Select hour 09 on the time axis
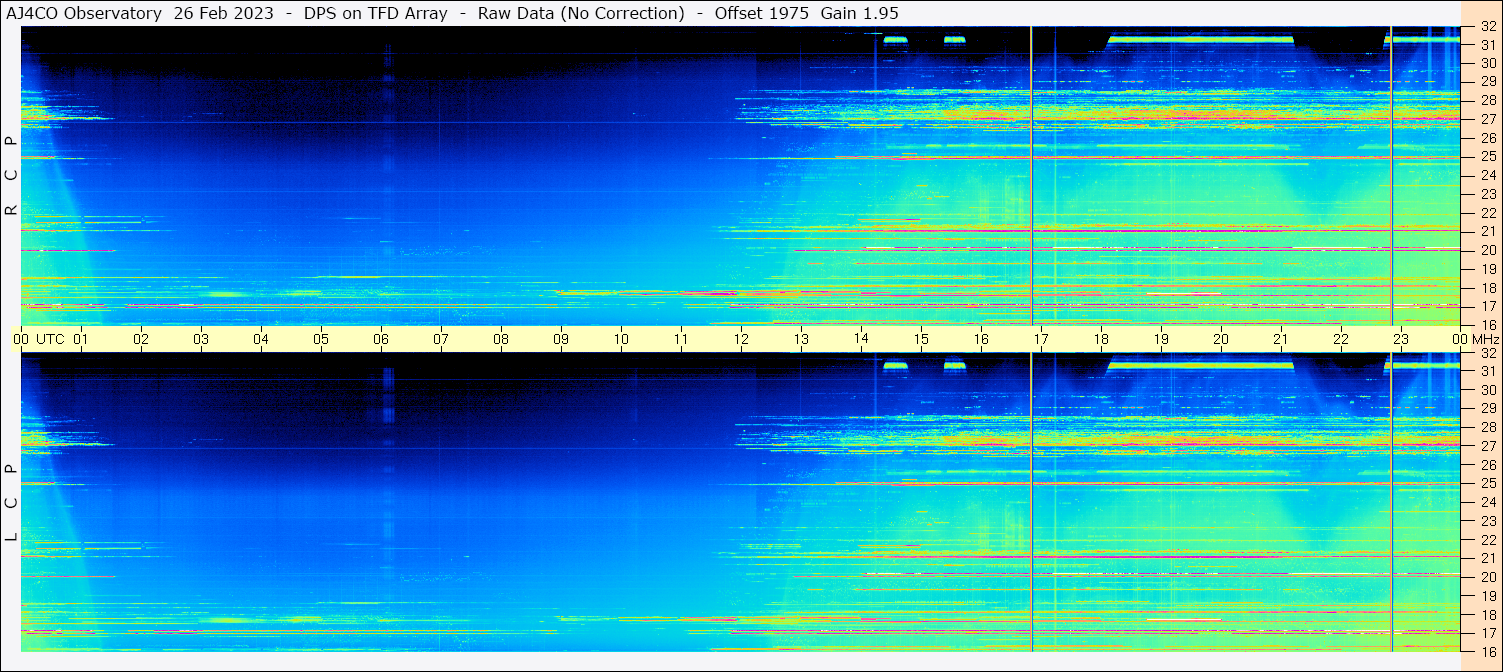1503x672 pixels. click(x=561, y=339)
